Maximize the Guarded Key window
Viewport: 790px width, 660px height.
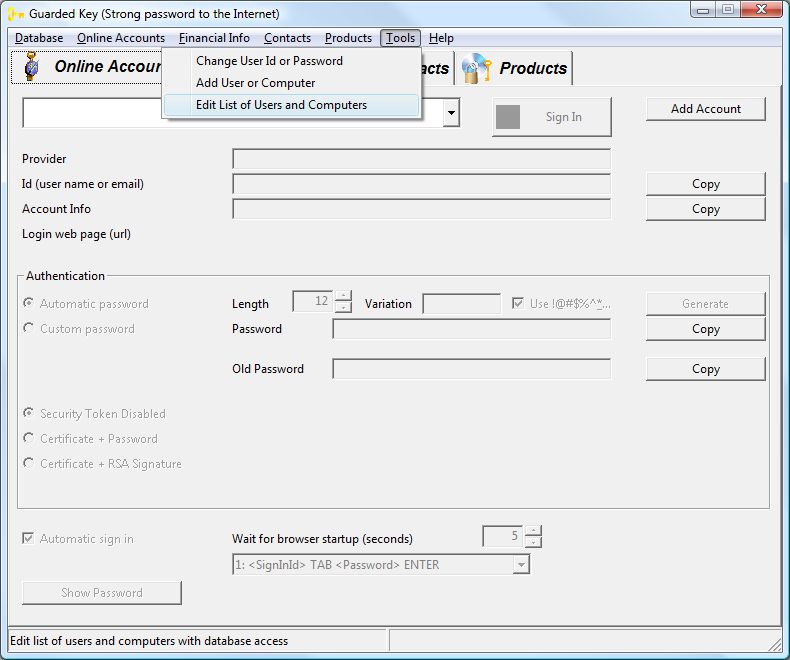(x=728, y=10)
